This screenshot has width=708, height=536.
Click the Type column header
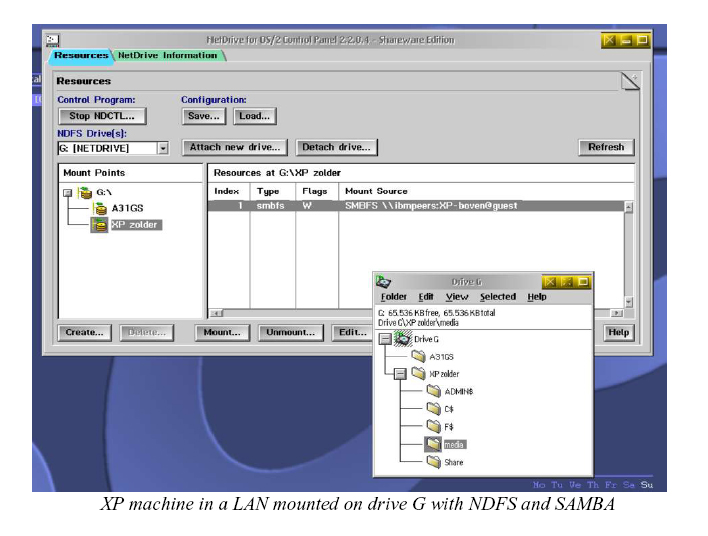click(x=268, y=191)
